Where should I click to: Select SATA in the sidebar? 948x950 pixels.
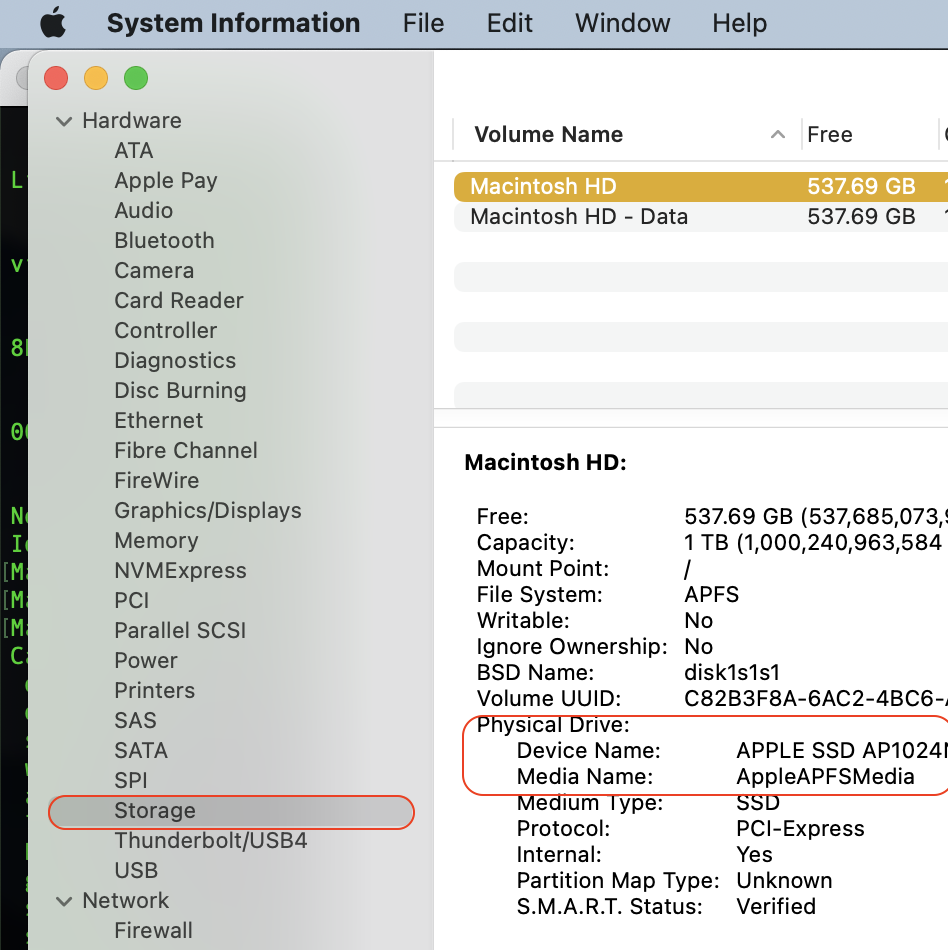[141, 751]
